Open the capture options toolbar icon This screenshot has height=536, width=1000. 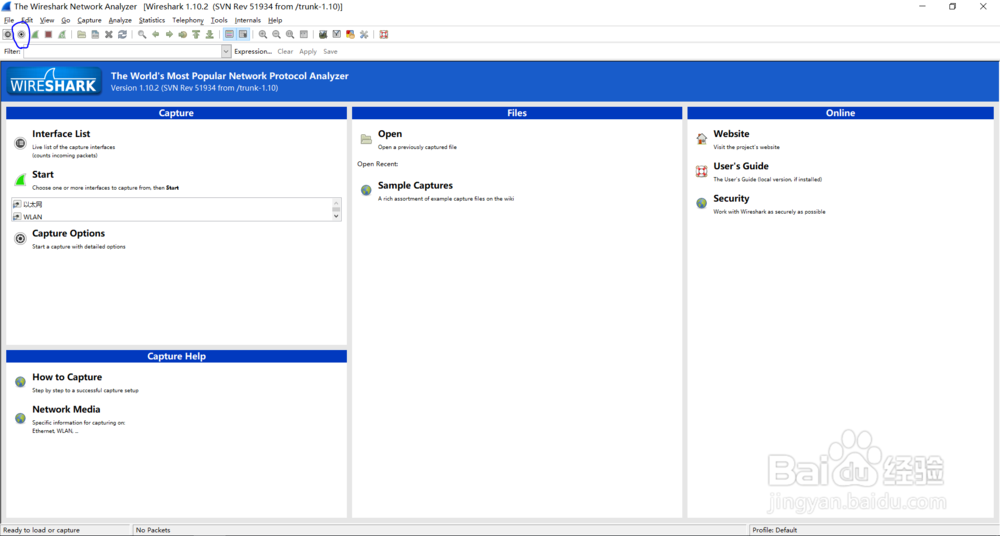21,34
